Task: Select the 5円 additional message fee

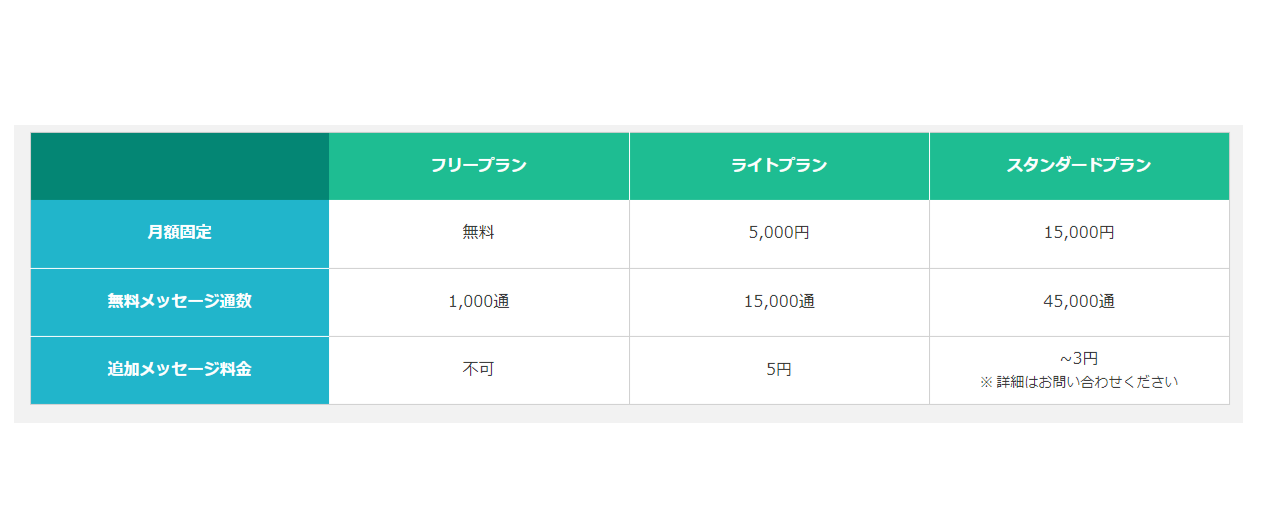Action: click(x=779, y=369)
